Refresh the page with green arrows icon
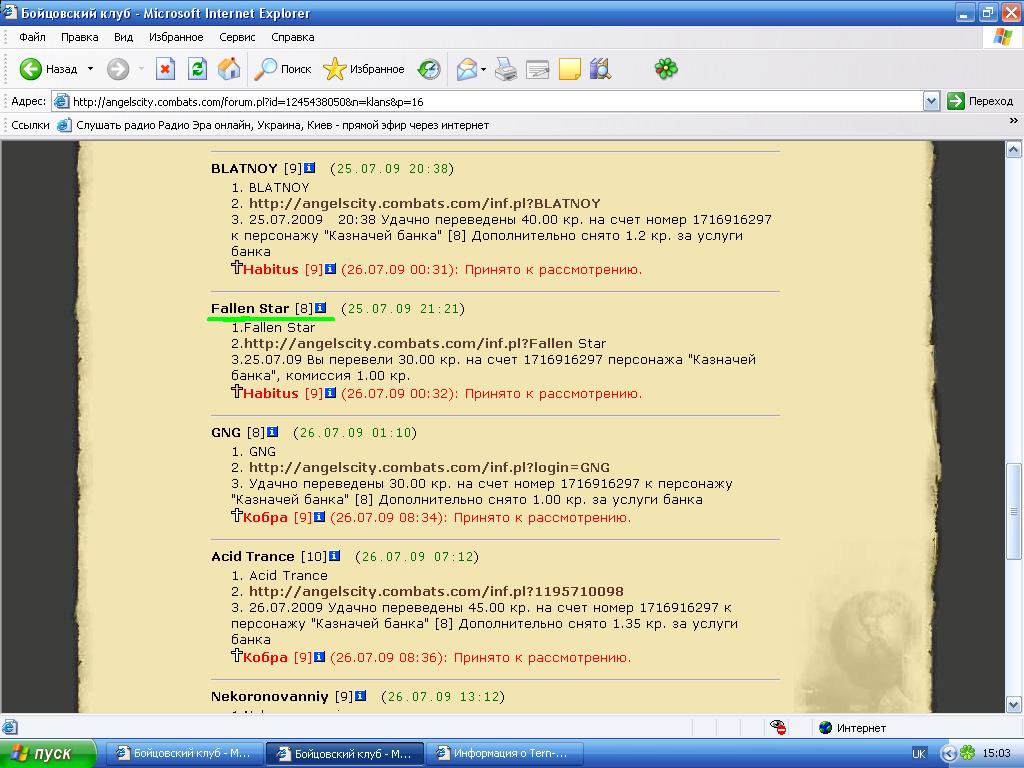This screenshot has height=768, width=1024. pos(197,69)
